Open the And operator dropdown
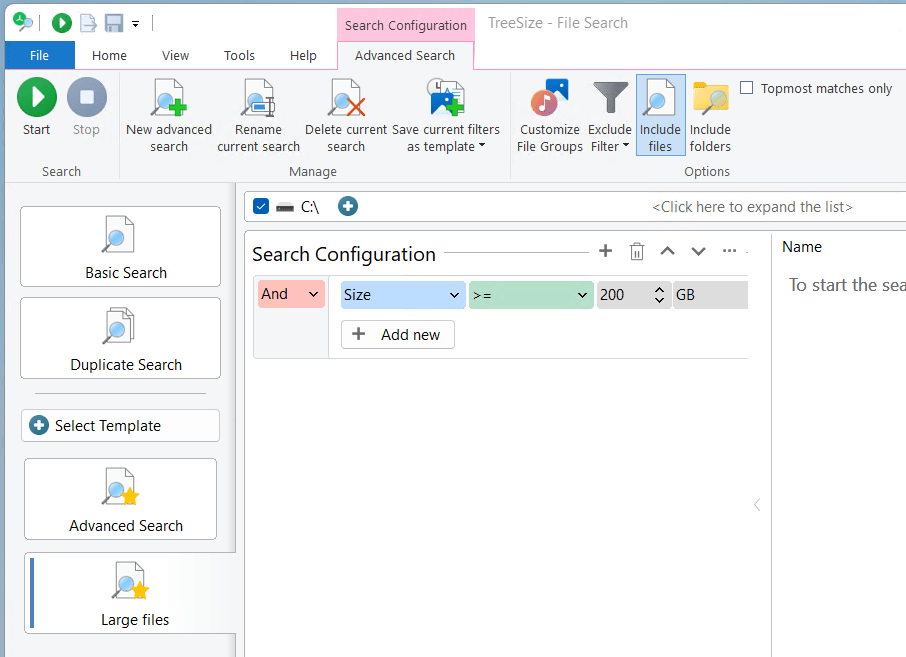Viewport: 906px width, 657px height. tap(291, 294)
